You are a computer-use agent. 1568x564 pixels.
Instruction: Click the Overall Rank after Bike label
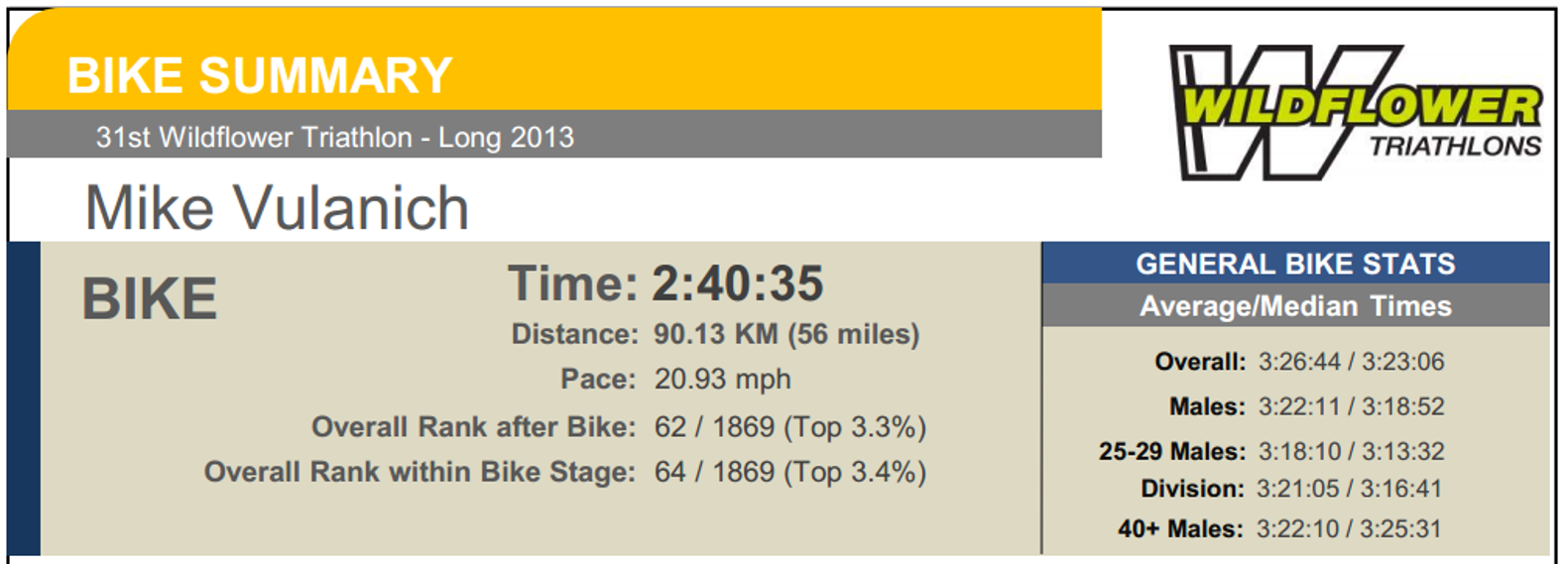[x=473, y=426]
